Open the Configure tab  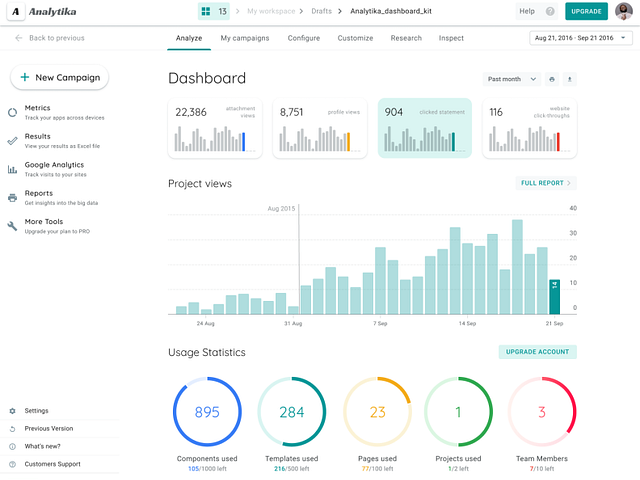304,38
